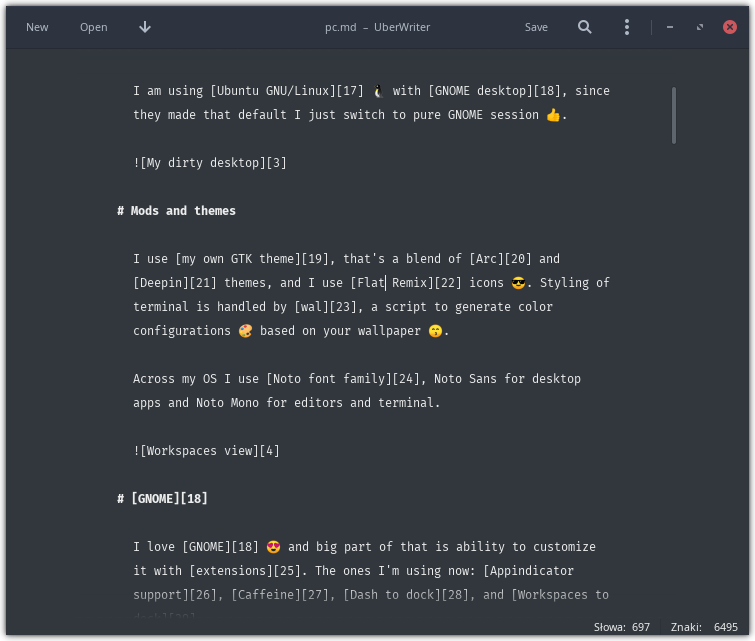
Task: Click '[Flat Remix][22]' in the text
Action: (406, 283)
